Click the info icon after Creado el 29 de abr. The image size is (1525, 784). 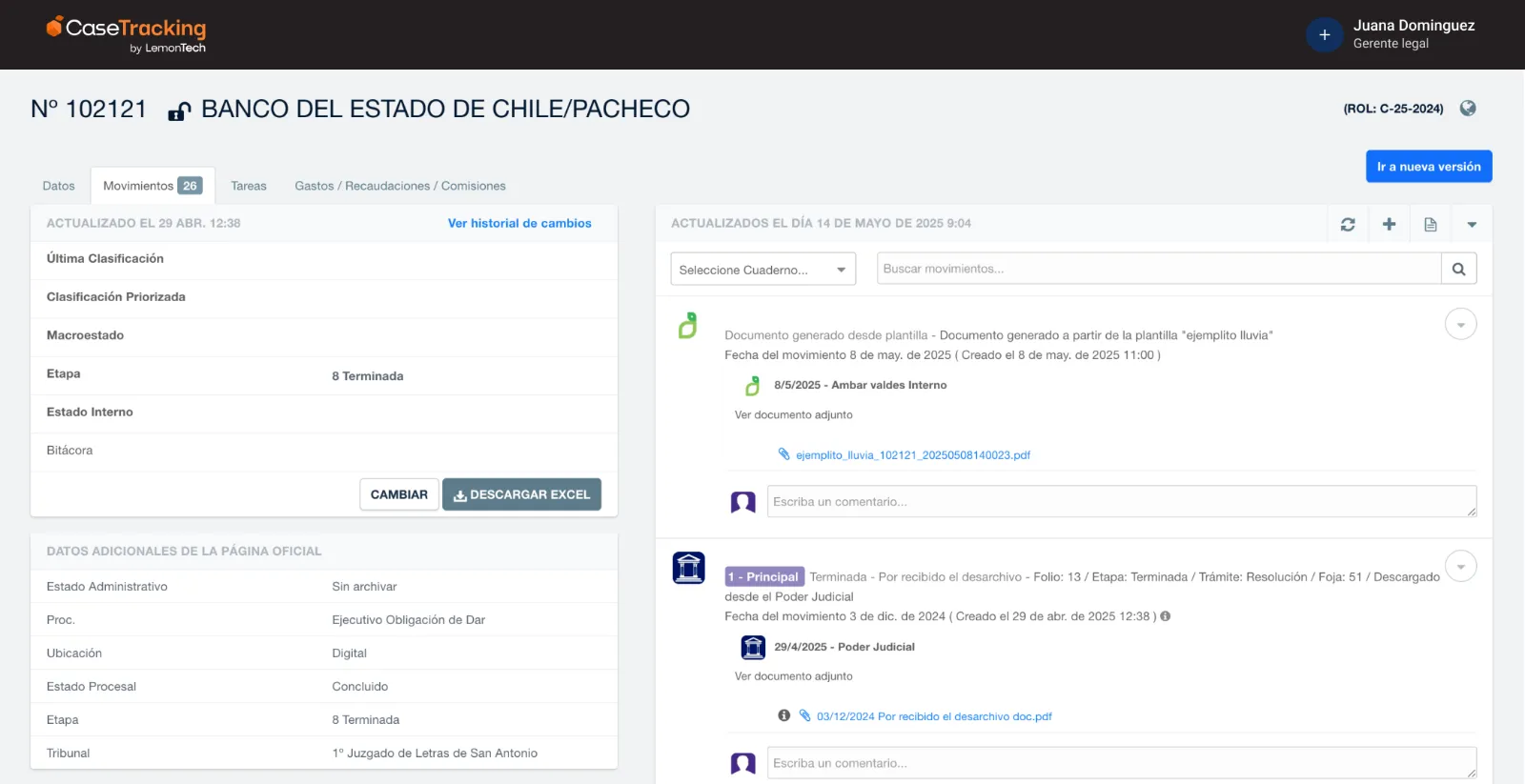click(x=1166, y=616)
